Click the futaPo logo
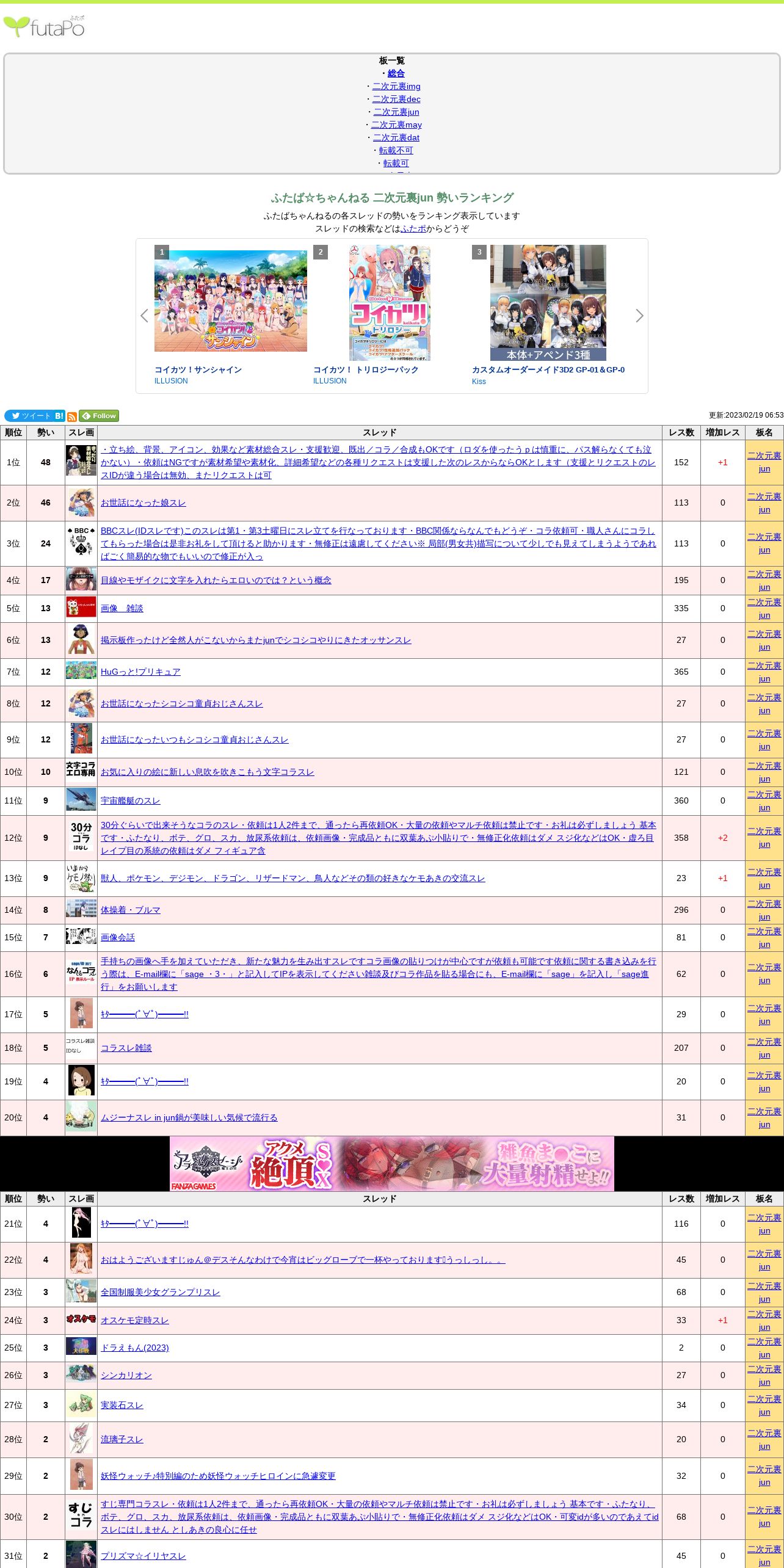 (44, 26)
